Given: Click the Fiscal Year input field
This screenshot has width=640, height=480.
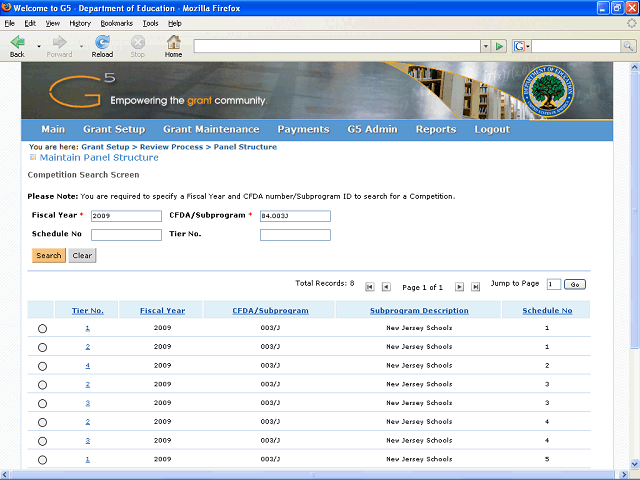Looking at the screenshot, I should pyautogui.click(x=125, y=215).
